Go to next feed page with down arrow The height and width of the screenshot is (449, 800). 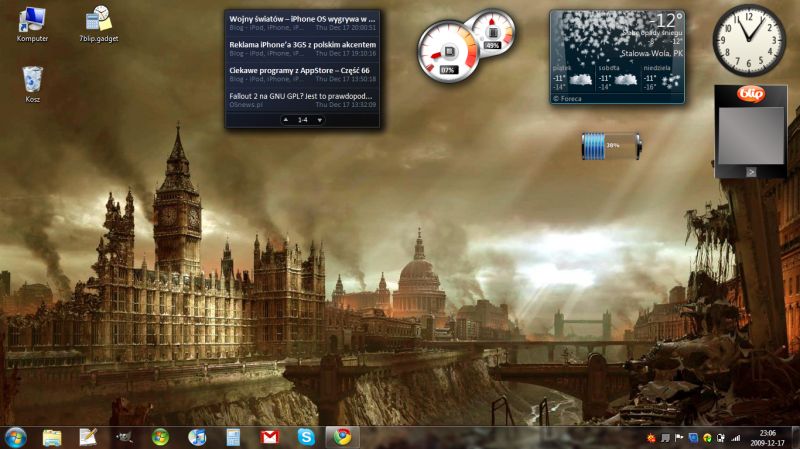pyautogui.click(x=320, y=120)
